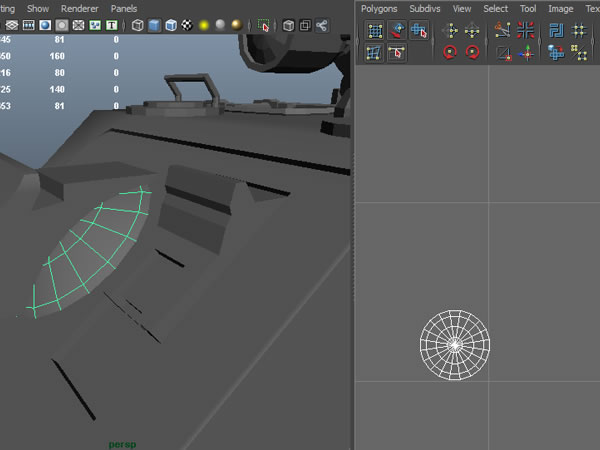The width and height of the screenshot is (600, 450).
Task: Rotate UVs counterclockwise
Action: coord(450,52)
